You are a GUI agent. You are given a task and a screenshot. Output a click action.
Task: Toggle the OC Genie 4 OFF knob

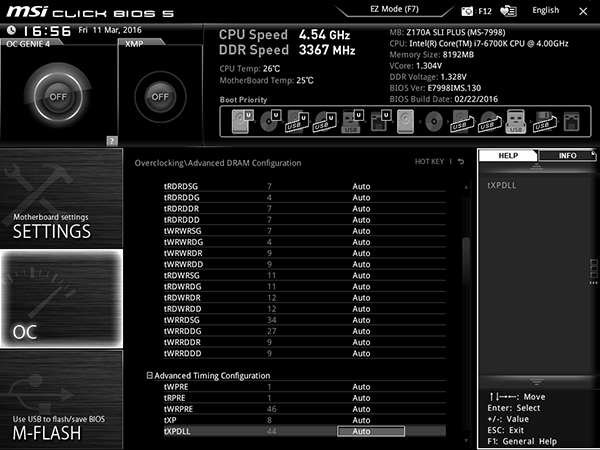coord(58,96)
